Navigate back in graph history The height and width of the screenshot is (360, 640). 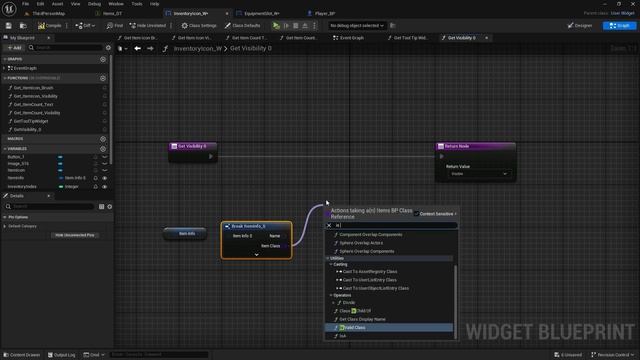click(x=138, y=49)
